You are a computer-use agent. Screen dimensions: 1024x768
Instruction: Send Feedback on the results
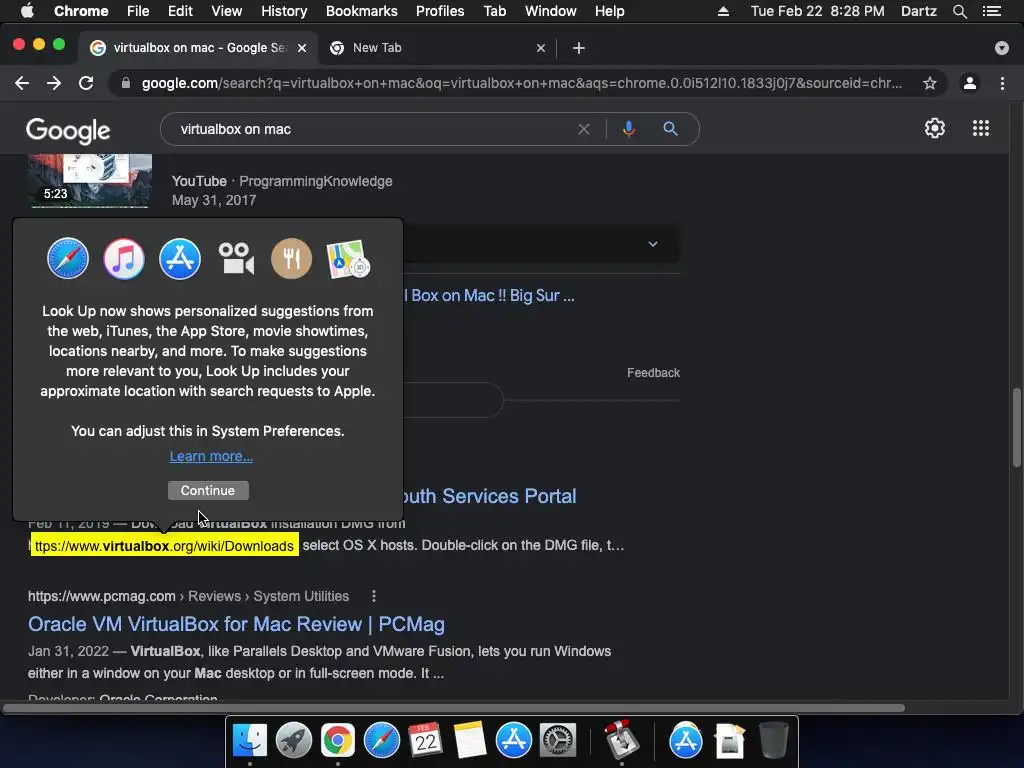pyautogui.click(x=653, y=373)
